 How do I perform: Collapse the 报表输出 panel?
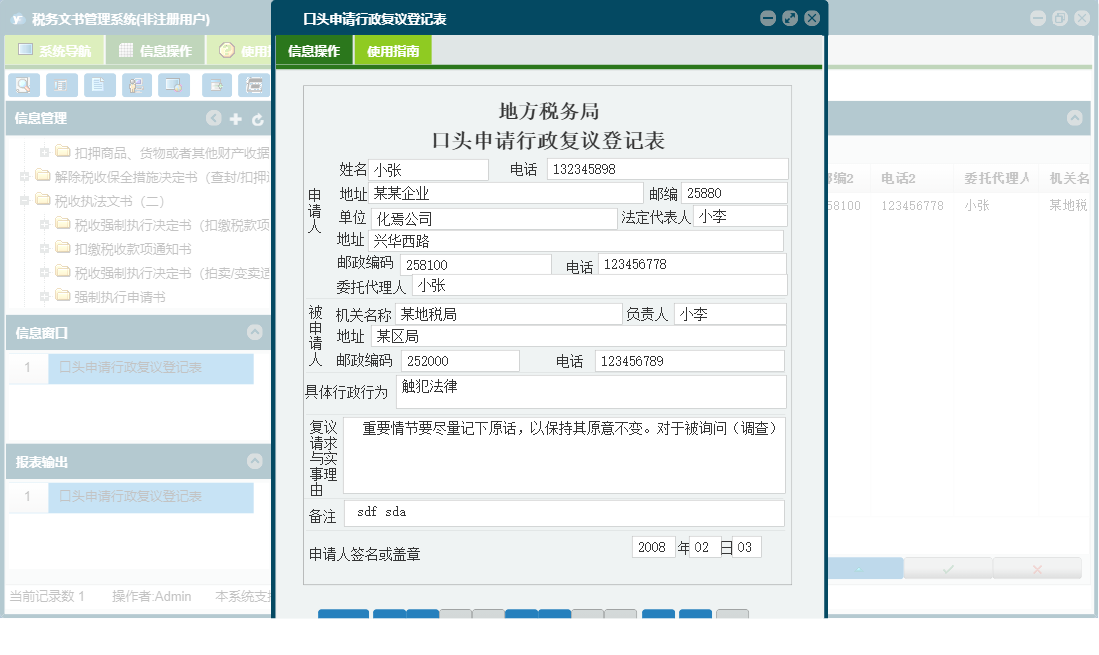click(256, 461)
